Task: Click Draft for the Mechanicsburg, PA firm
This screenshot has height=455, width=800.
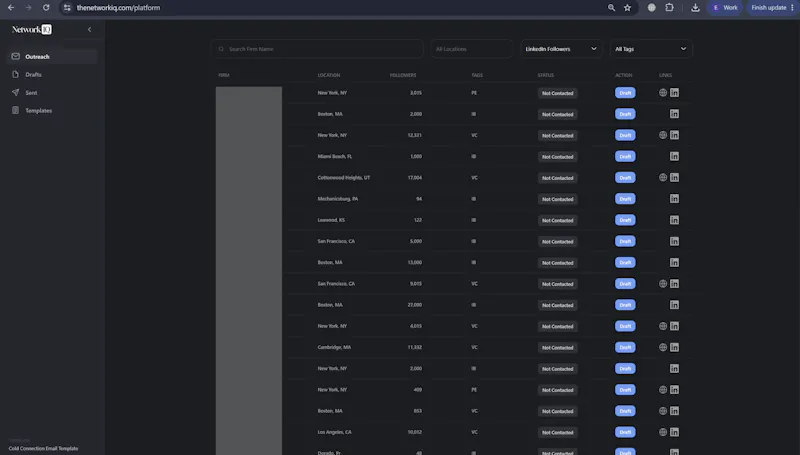Action: 625,199
